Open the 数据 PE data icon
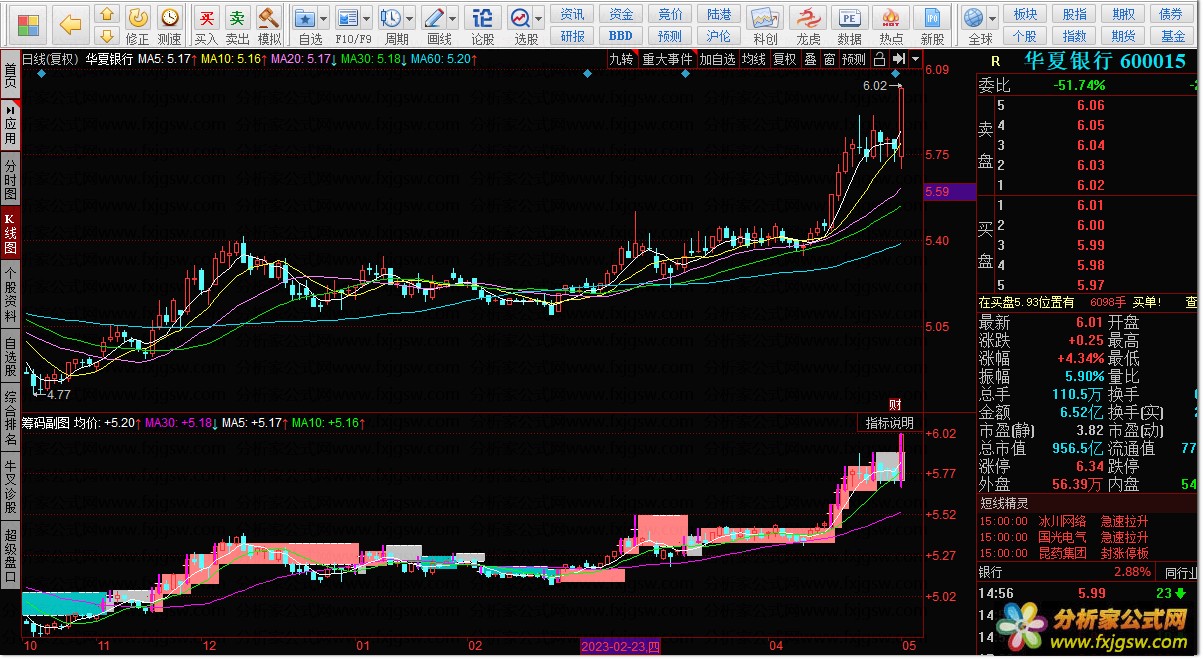Image resolution: width=1204 pixels, height=659 pixels. (850, 17)
